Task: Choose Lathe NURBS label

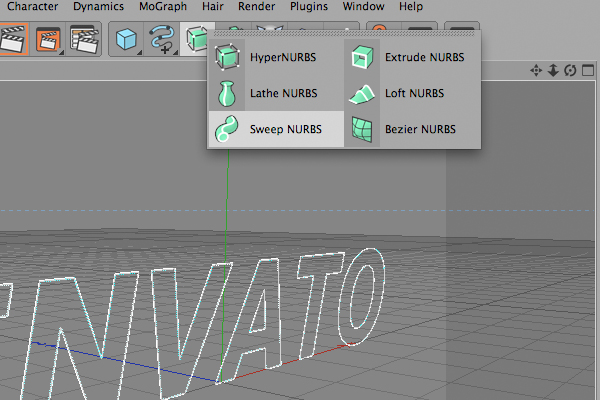Action: pos(284,93)
